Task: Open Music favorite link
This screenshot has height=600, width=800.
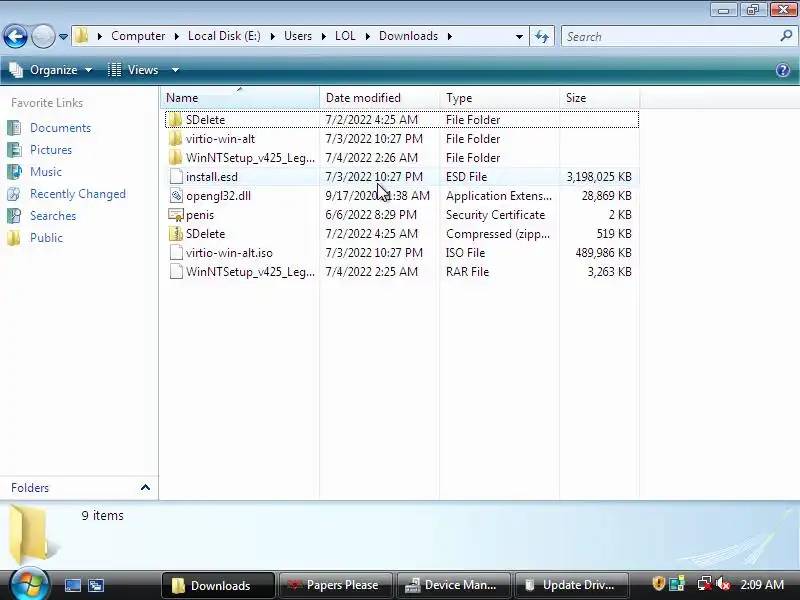Action: pos(45,171)
